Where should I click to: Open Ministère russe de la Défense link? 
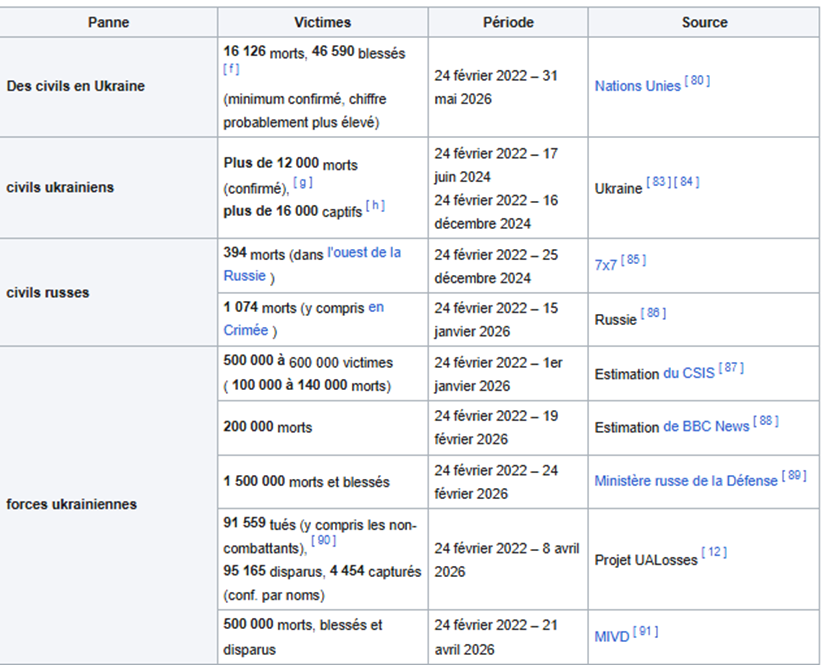click(686, 481)
